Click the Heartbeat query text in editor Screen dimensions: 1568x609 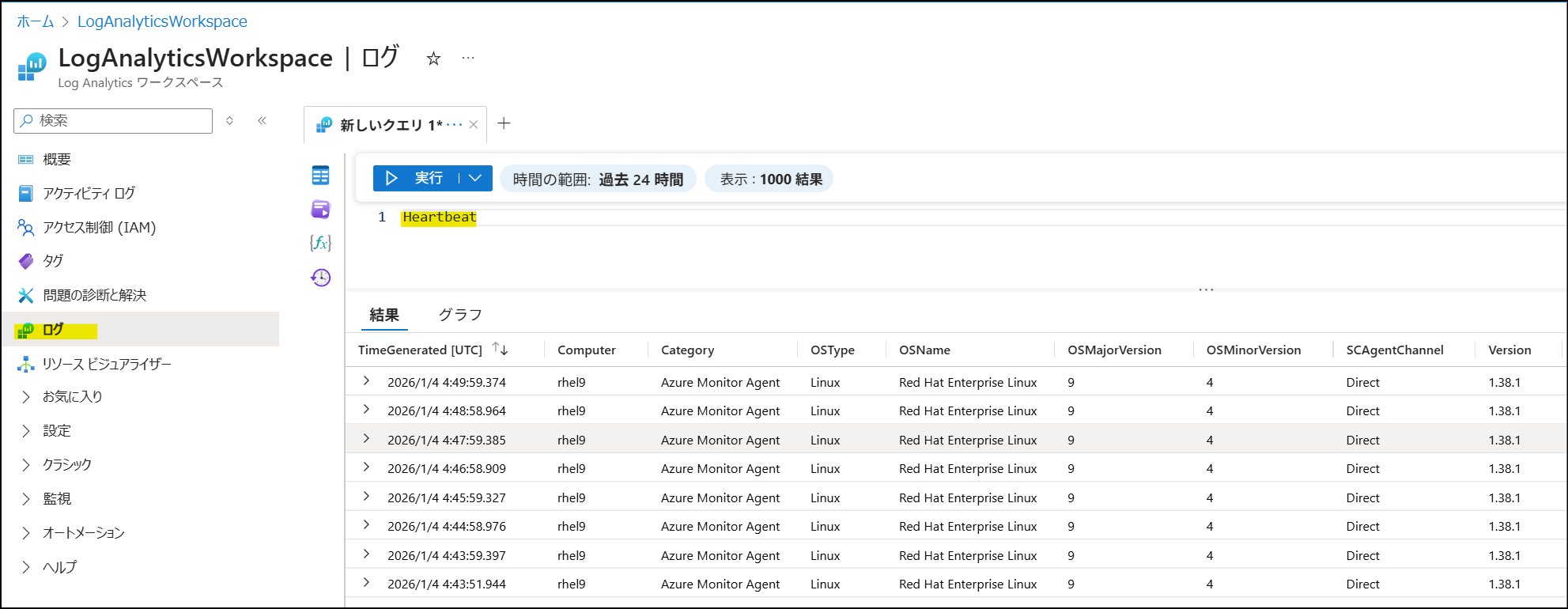click(439, 217)
